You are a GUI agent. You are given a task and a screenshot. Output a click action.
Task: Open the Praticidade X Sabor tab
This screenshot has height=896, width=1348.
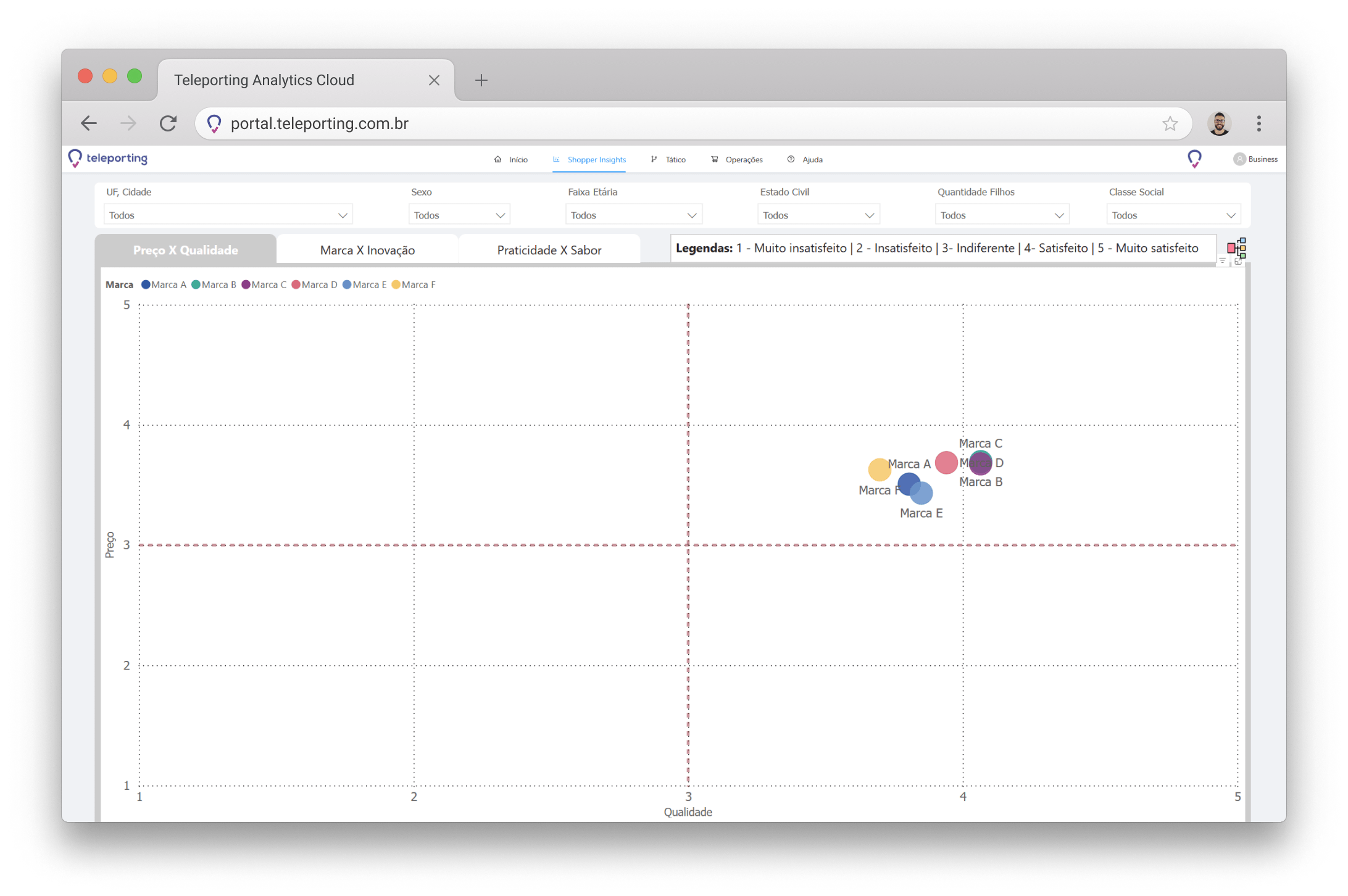click(549, 250)
